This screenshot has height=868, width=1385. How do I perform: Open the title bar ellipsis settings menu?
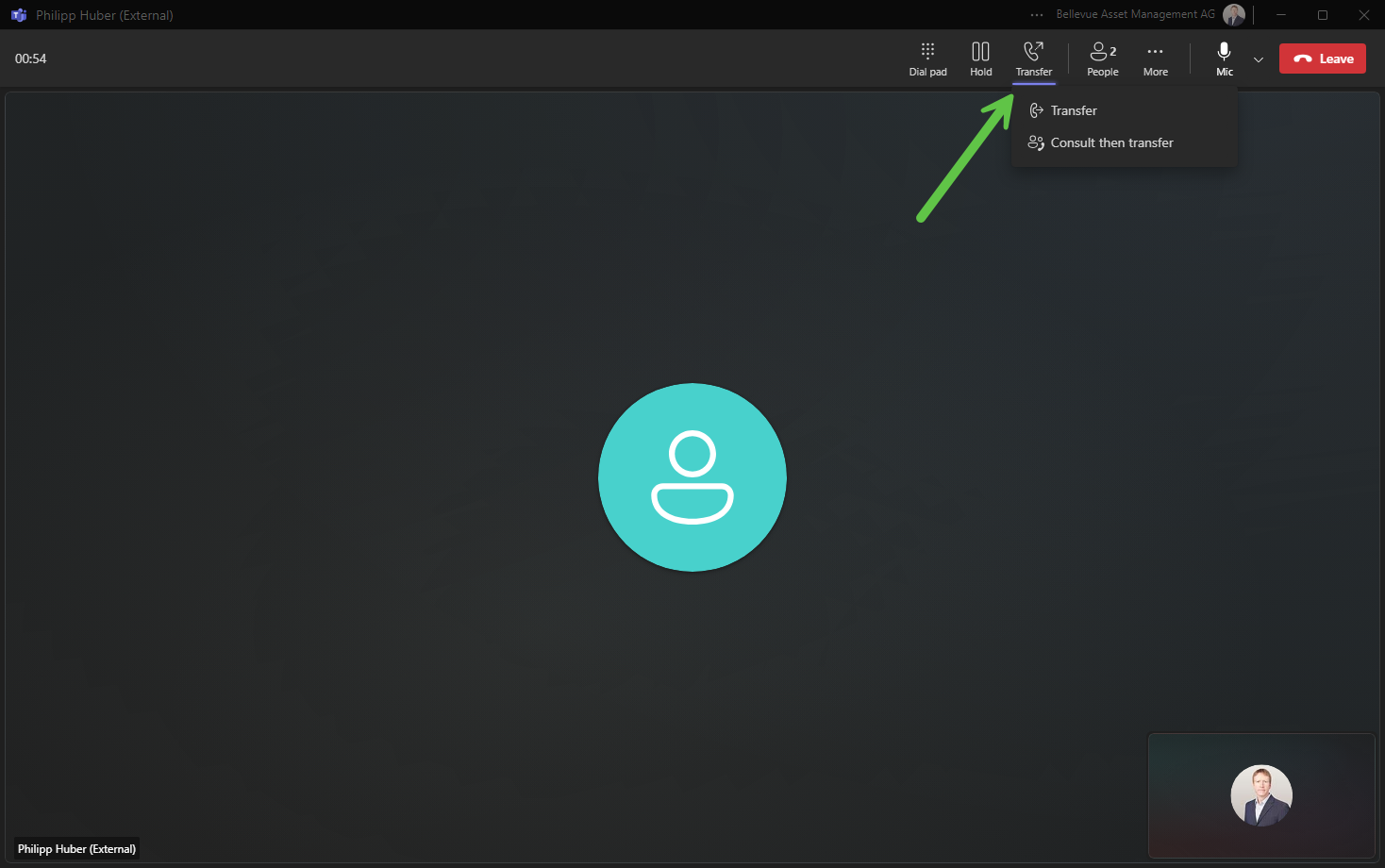tap(1037, 15)
